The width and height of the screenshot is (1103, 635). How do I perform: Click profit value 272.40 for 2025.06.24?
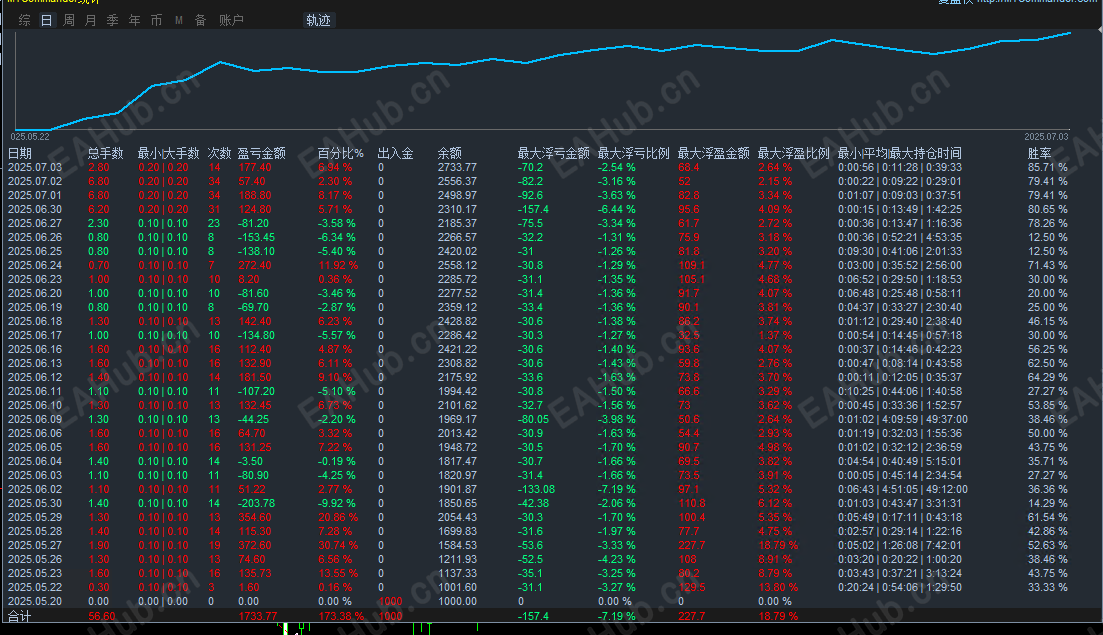pyautogui.click(x=255, y=265)
